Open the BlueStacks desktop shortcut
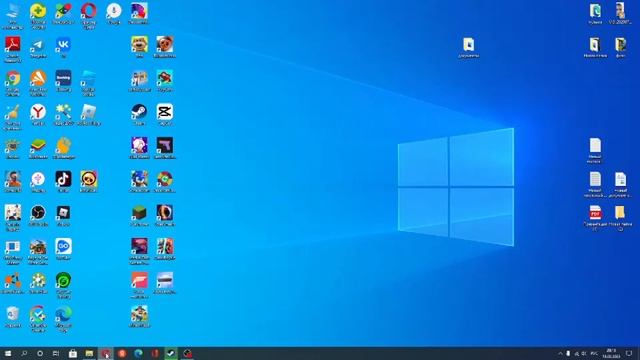The image size is (640, 360). coord(38,148)
